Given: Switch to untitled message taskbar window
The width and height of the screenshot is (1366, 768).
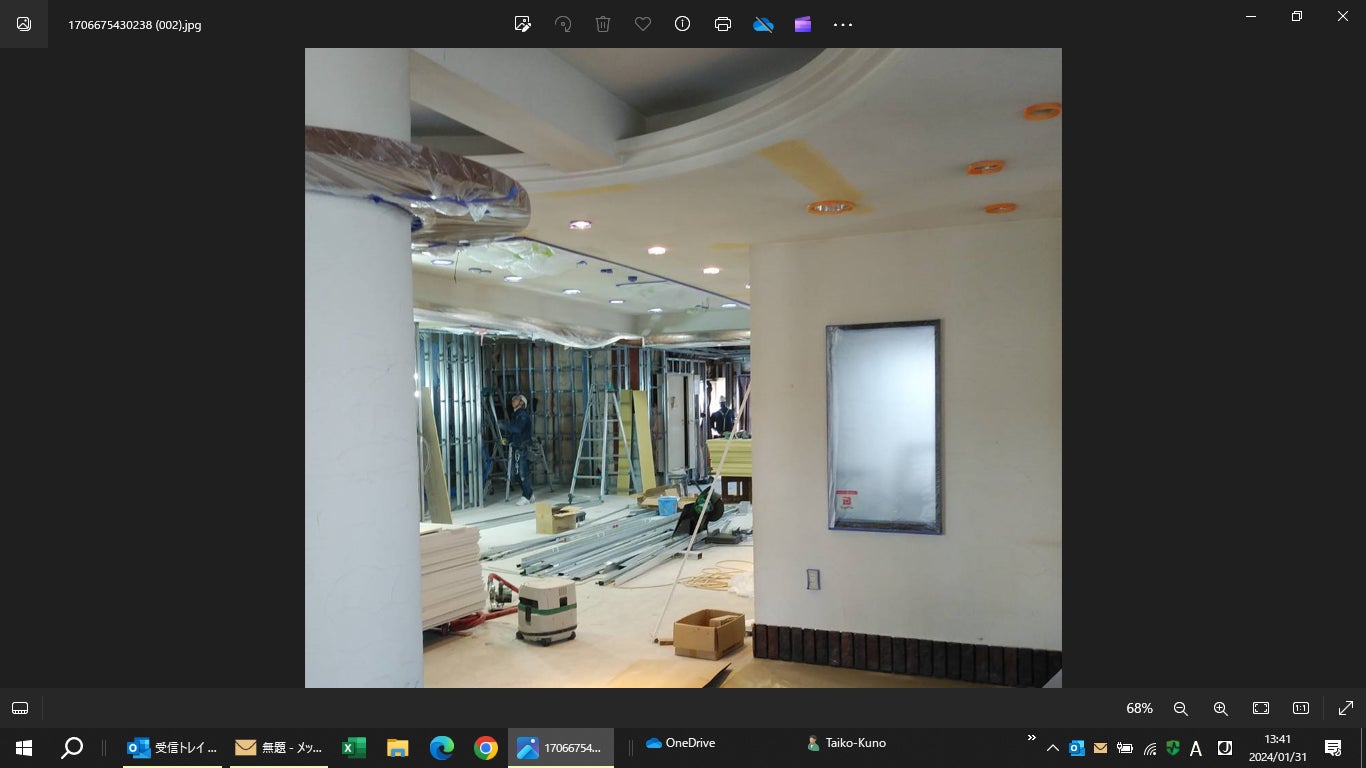Looking at the screenshot, I should [x=278, y=748].
